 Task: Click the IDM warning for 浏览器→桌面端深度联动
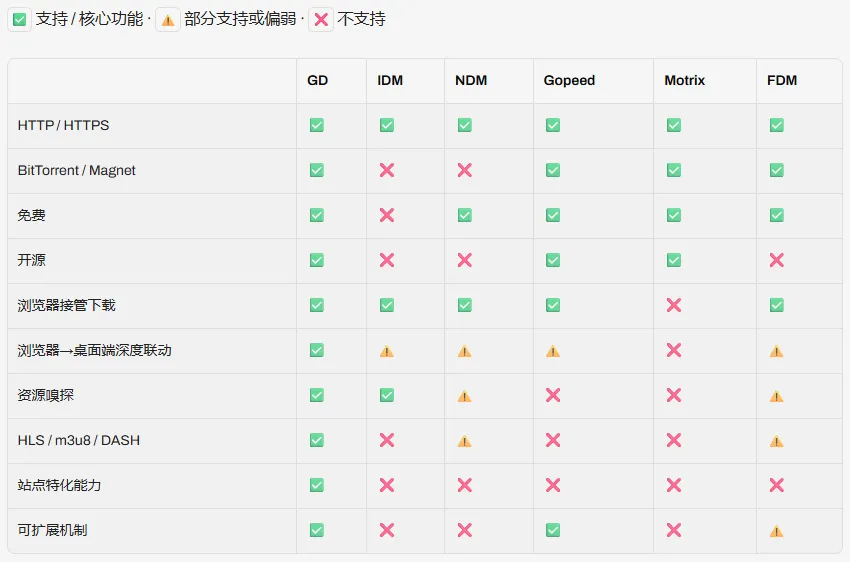[x=387, y=351]
